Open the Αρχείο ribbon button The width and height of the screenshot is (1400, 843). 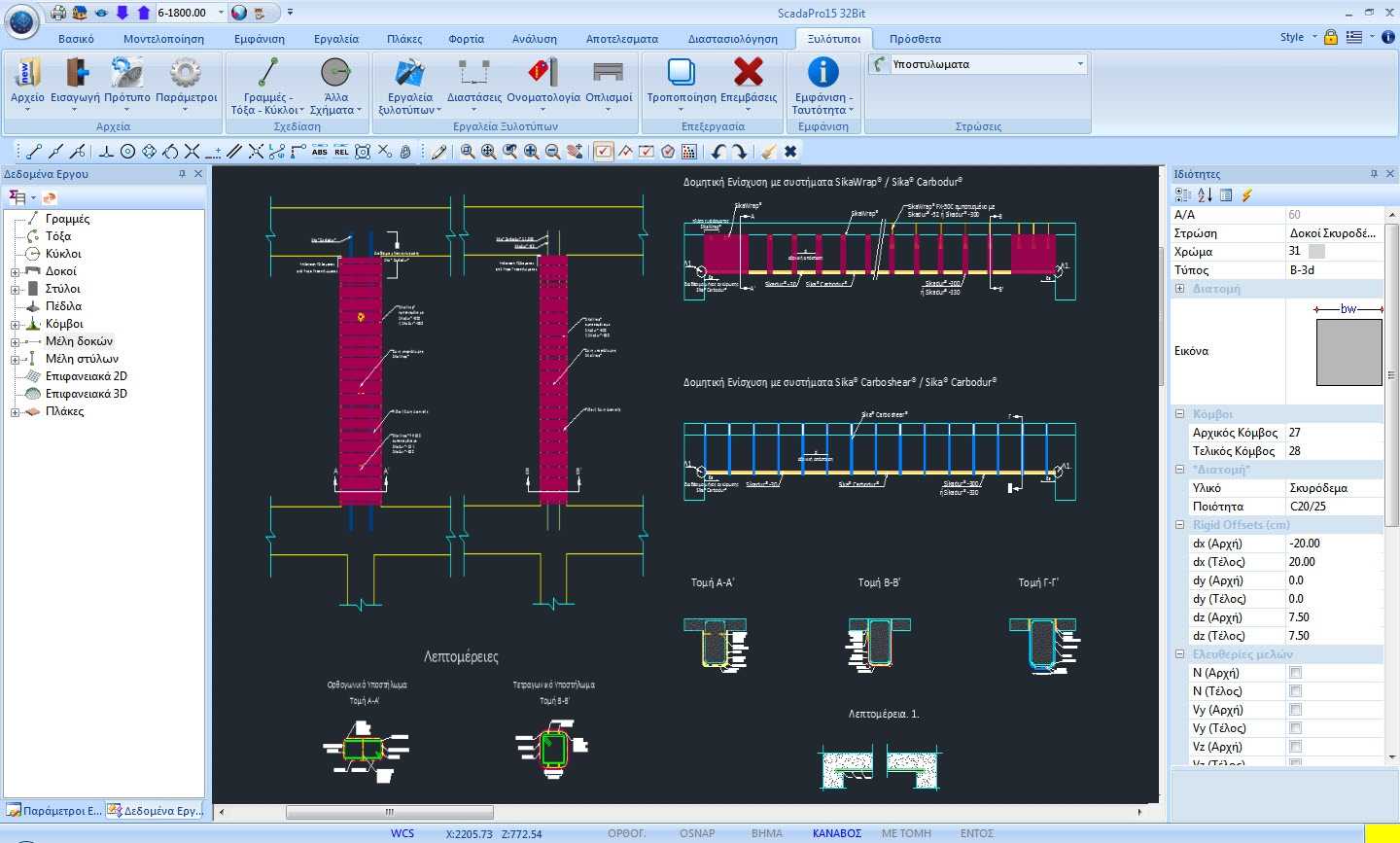[x=27, y=84]
